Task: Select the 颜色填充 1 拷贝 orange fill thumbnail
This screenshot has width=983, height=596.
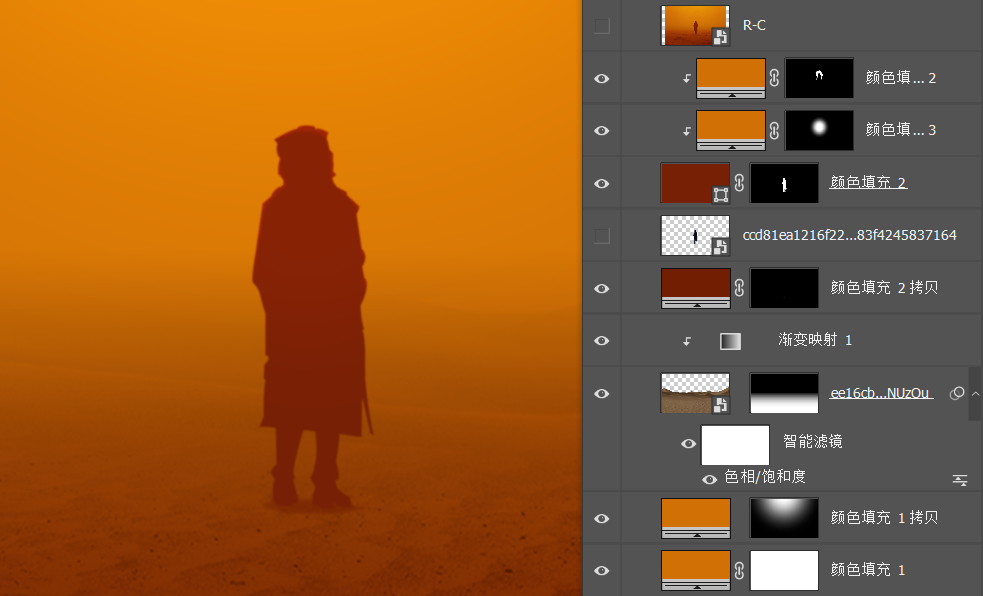Action: (695, 518)
